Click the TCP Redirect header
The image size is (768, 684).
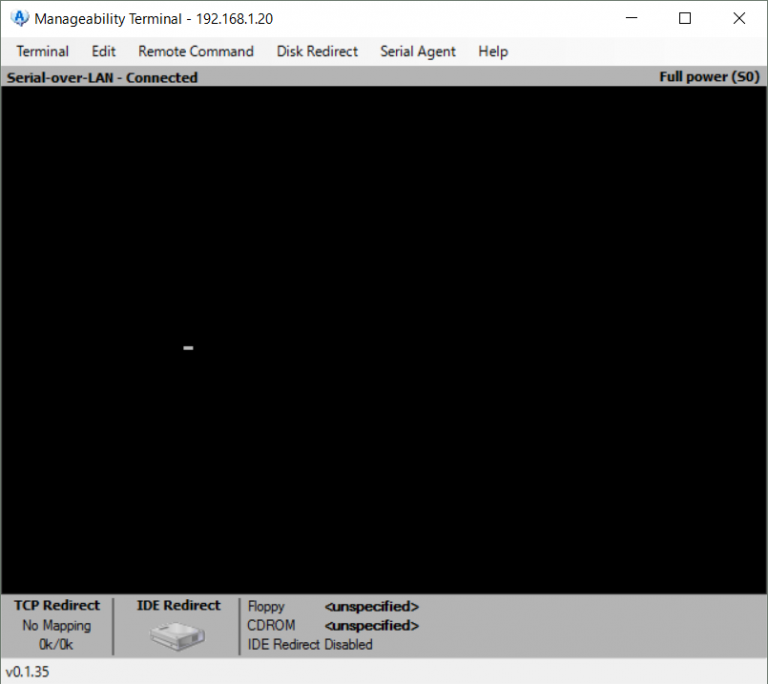pyautogui.click(x=57, y=605)
